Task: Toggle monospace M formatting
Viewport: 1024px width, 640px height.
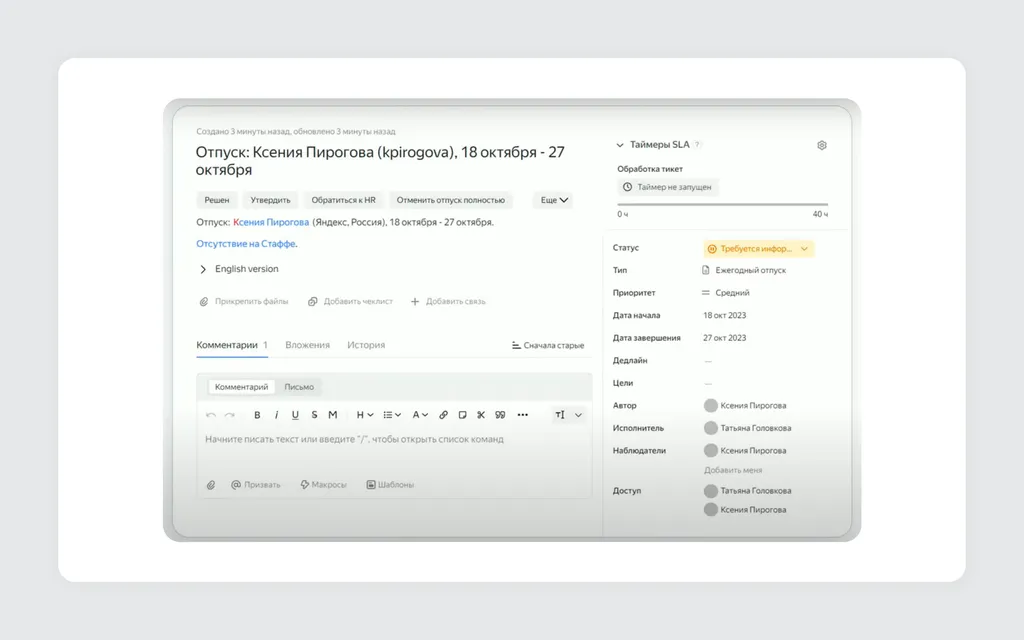Action: coord(333,415)
